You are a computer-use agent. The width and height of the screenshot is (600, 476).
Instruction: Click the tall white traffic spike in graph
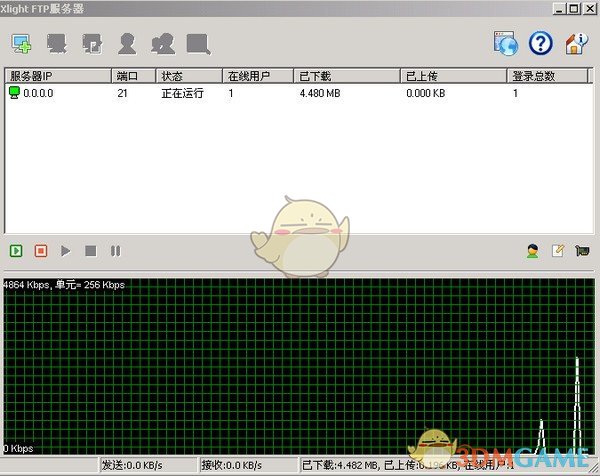(x=577, y=404)
